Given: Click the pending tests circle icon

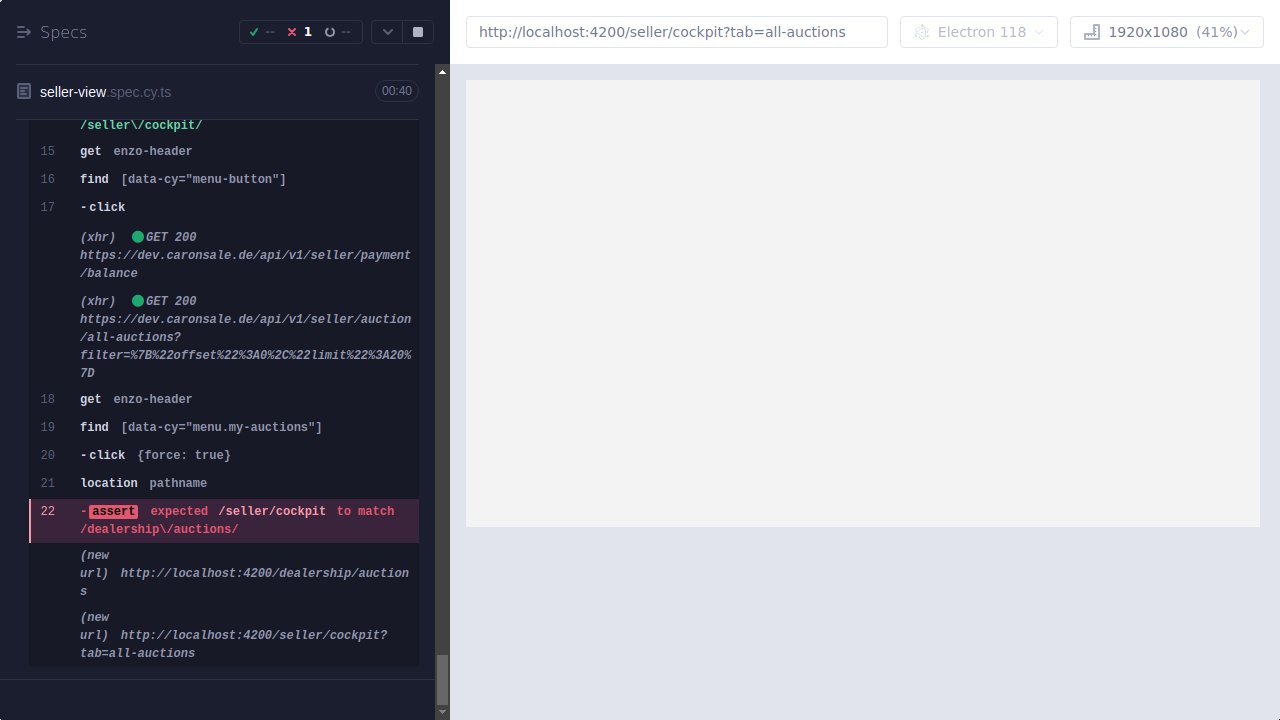Looking at the screenshot, I should [x=330, y=31].
